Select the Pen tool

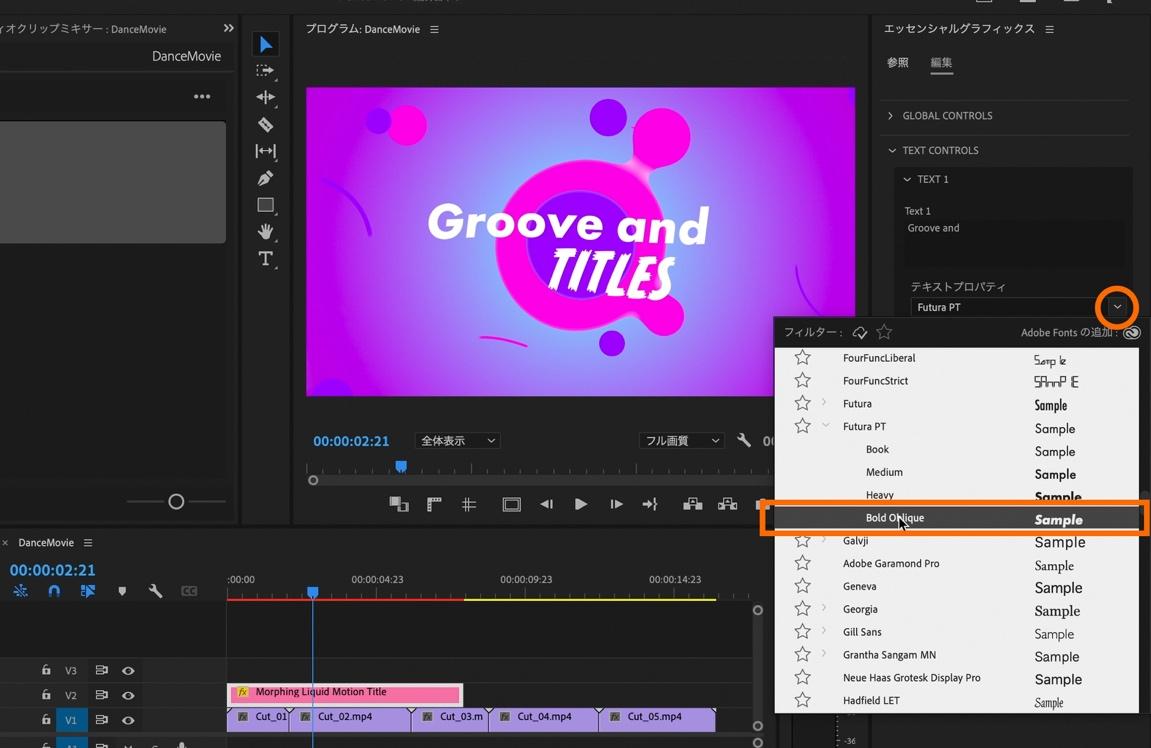(265, 178)
